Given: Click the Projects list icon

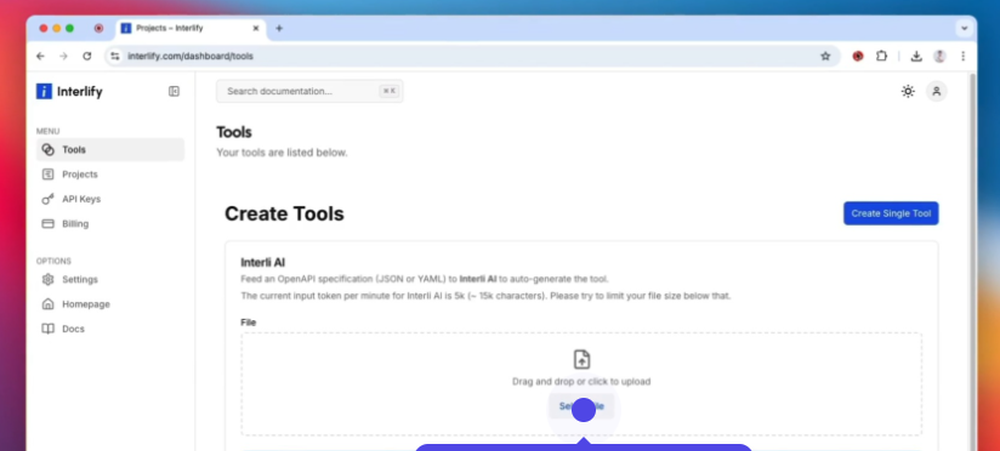Looking at the screenshot, I should point(48,174).
